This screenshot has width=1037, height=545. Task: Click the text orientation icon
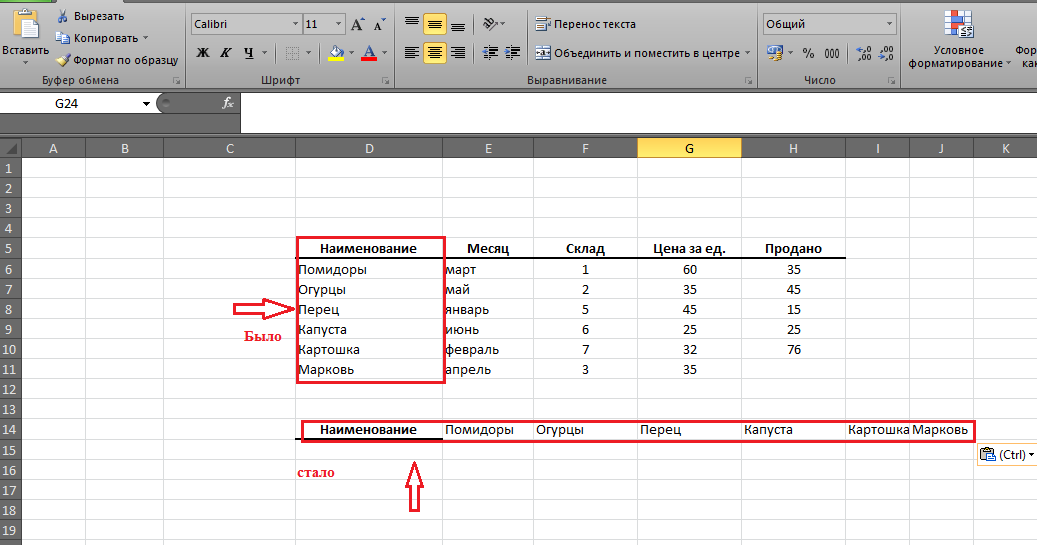click(x=491, y=24)
